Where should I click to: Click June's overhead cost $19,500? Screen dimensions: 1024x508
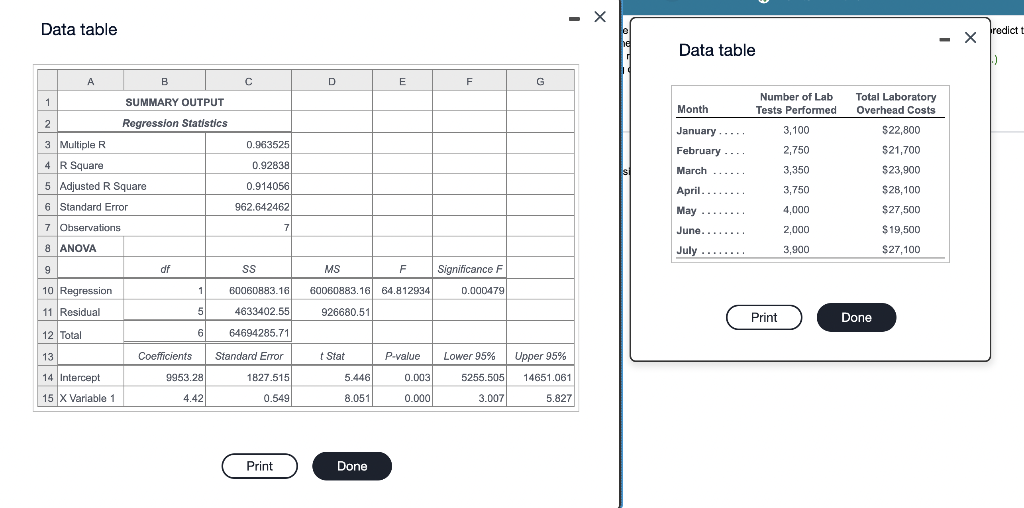click(x=901, y=229)
